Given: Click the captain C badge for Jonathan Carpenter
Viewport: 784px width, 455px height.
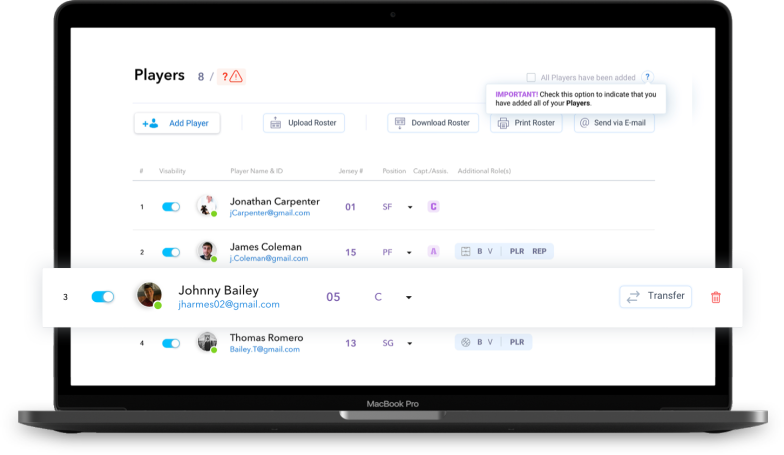Looking at the screenshot, I should pos(434,207).
